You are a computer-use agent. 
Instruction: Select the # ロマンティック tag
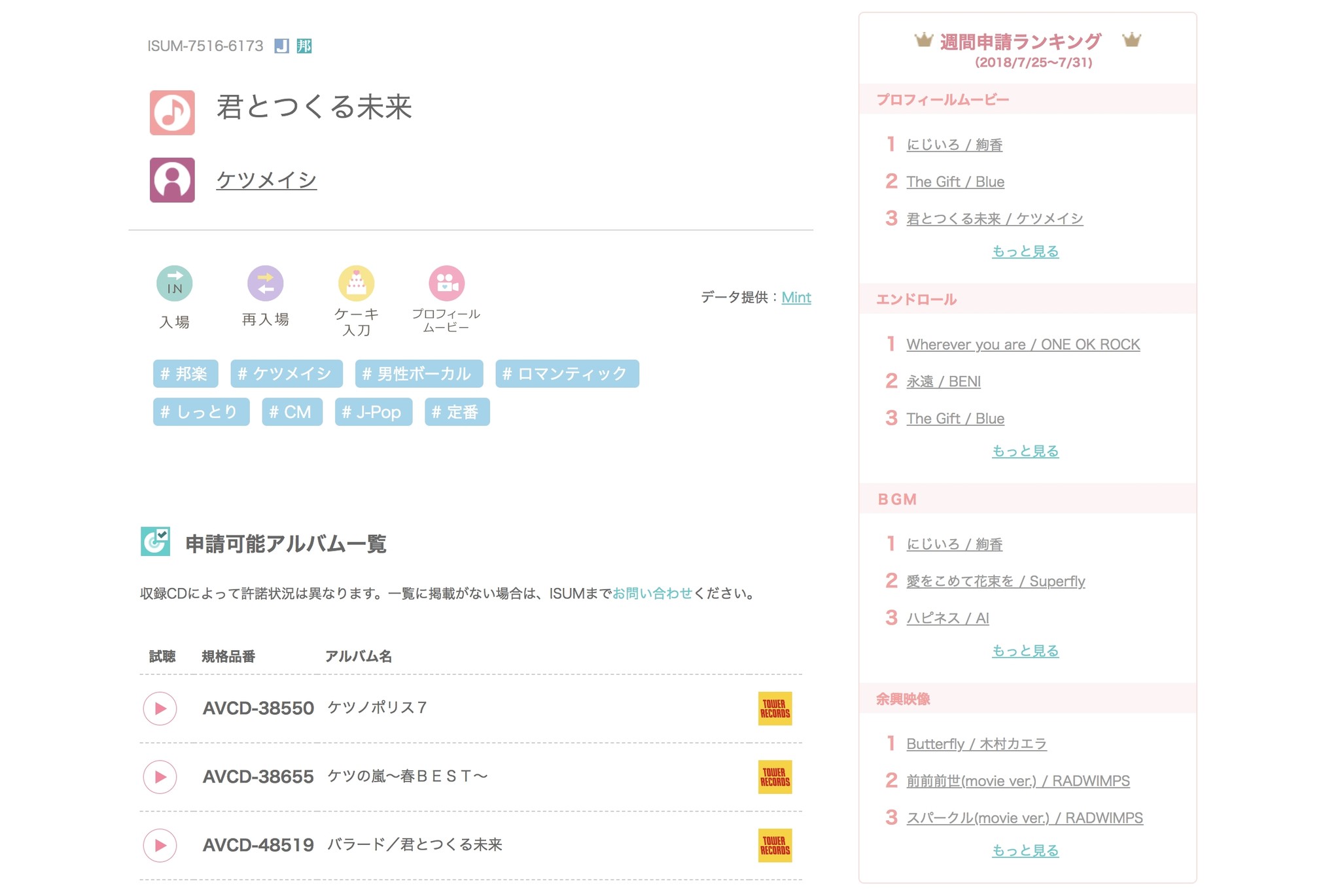point(567,373)
